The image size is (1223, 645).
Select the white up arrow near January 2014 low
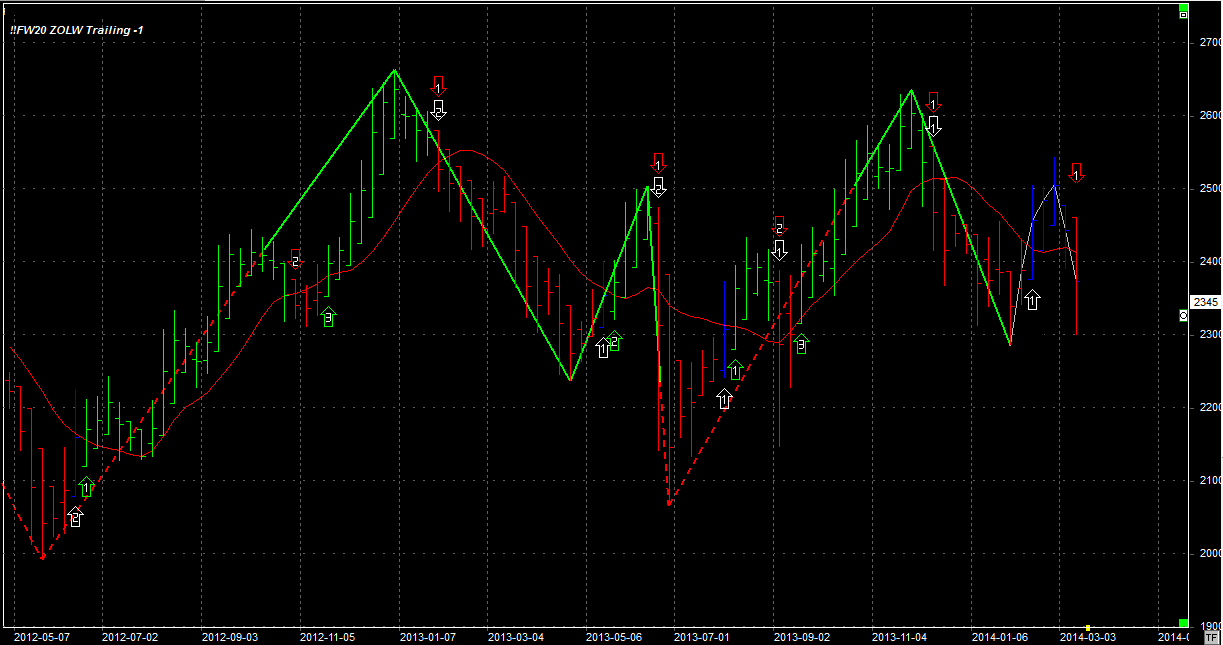click(x=1032, y=298)
